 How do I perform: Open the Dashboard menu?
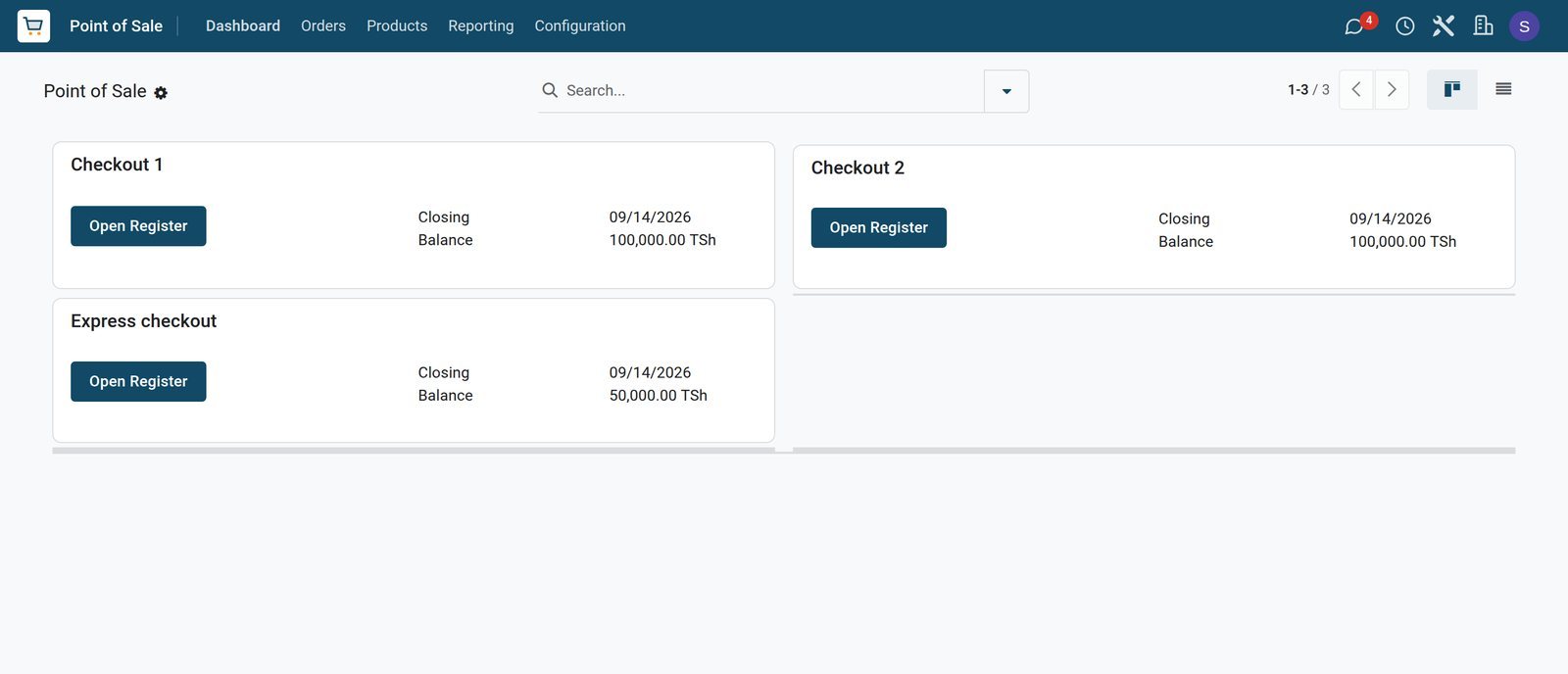[x=243, y=25]
